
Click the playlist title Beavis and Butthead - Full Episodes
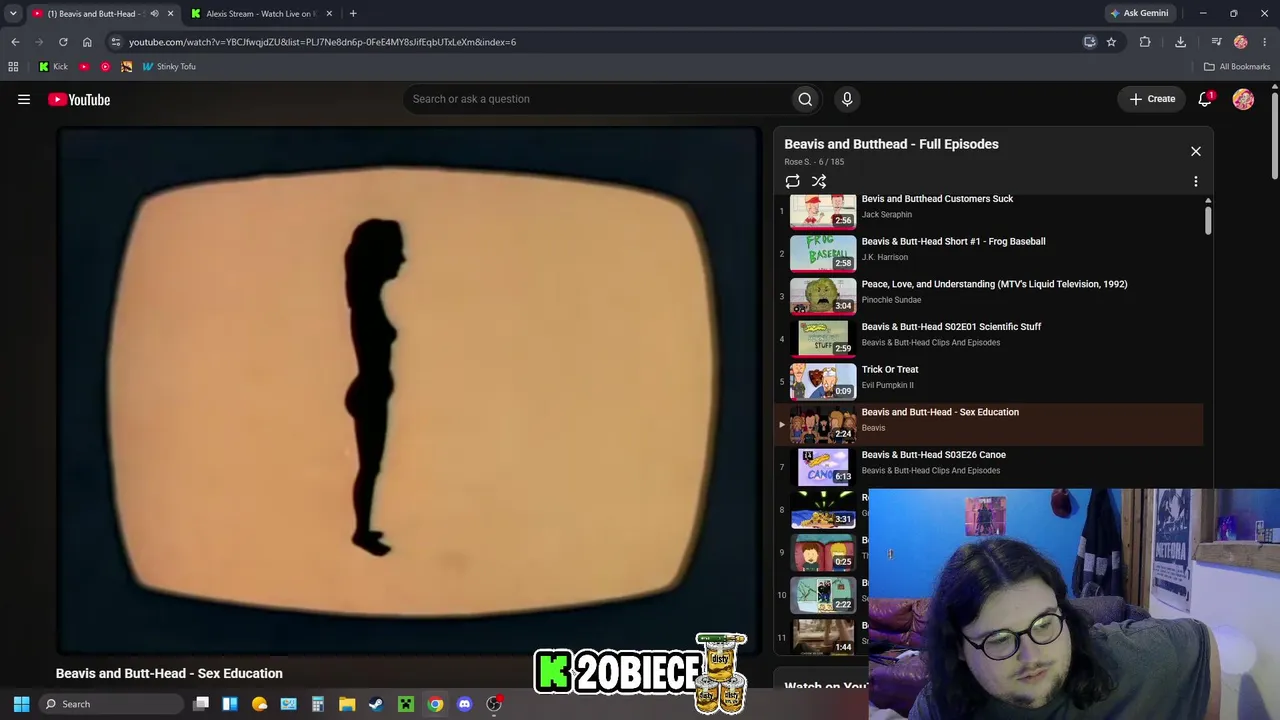891,144
